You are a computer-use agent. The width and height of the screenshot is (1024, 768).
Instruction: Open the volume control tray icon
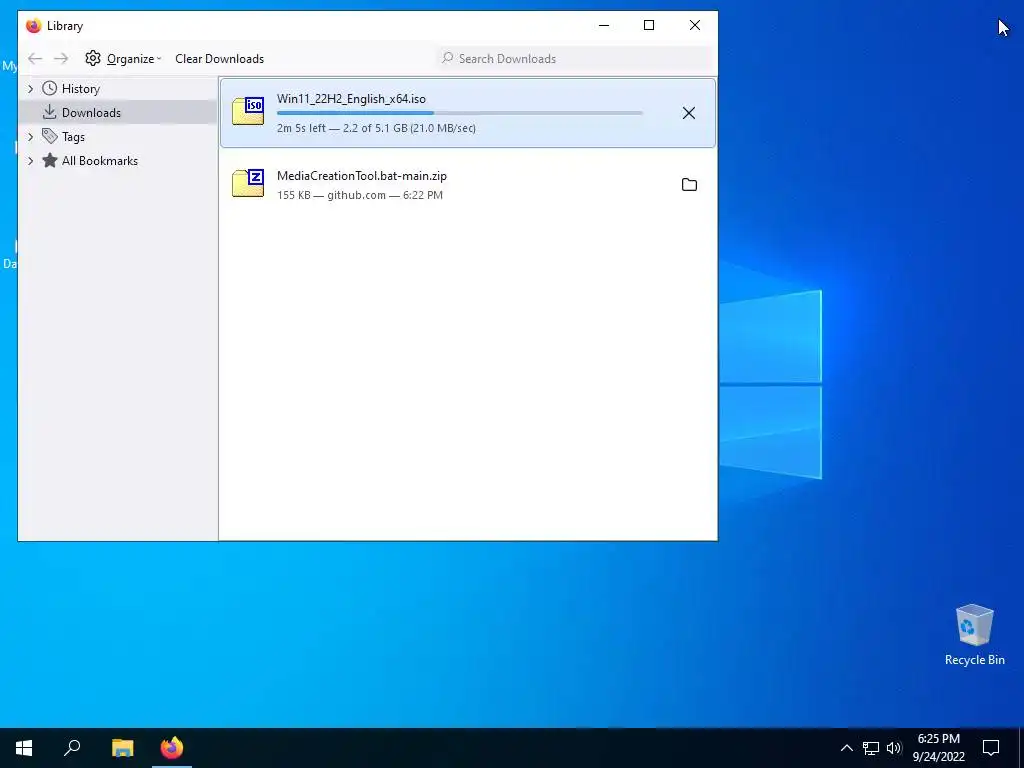click(894, 748)
